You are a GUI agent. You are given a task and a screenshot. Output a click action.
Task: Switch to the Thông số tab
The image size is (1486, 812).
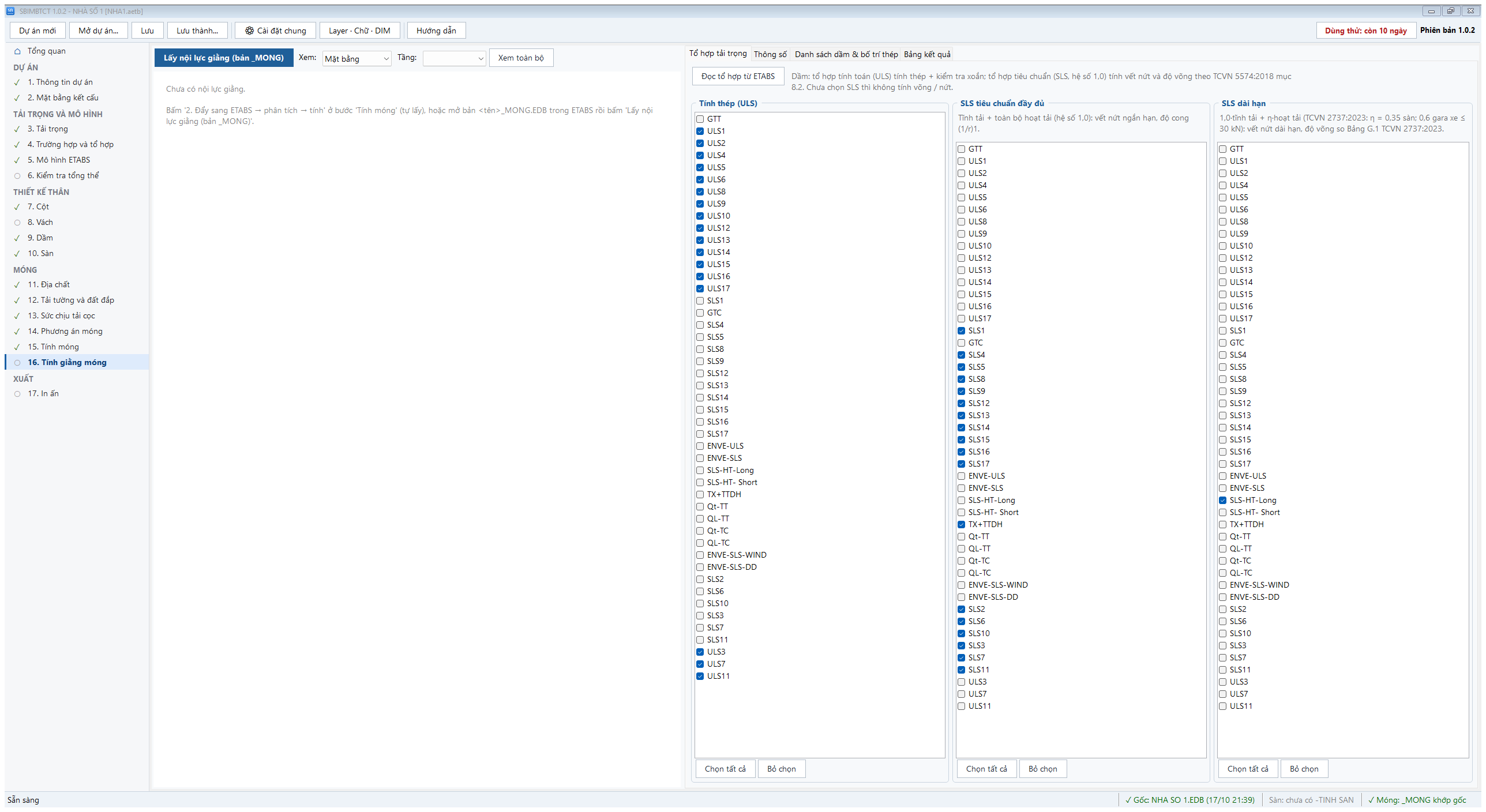(770, 54)
